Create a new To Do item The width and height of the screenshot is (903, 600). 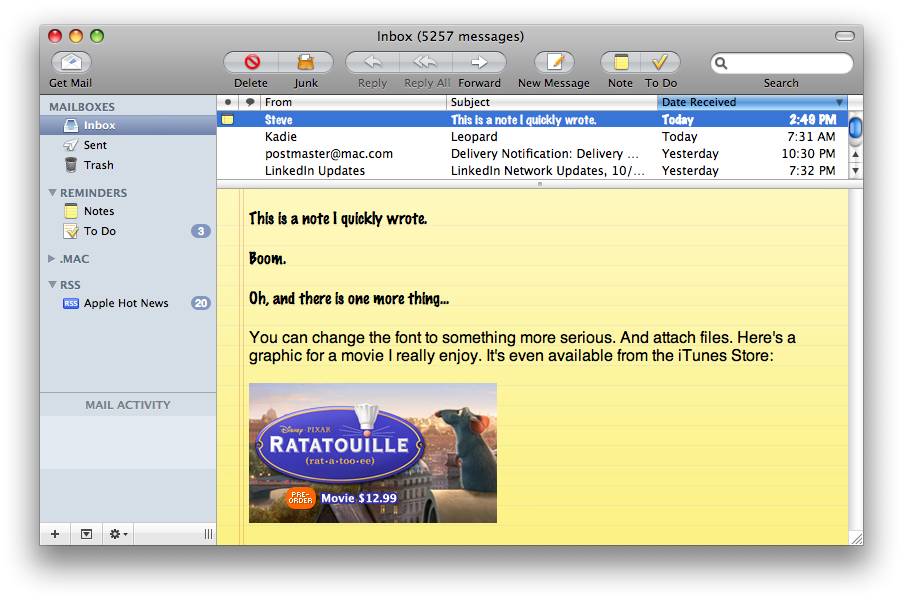coord(660,62)
